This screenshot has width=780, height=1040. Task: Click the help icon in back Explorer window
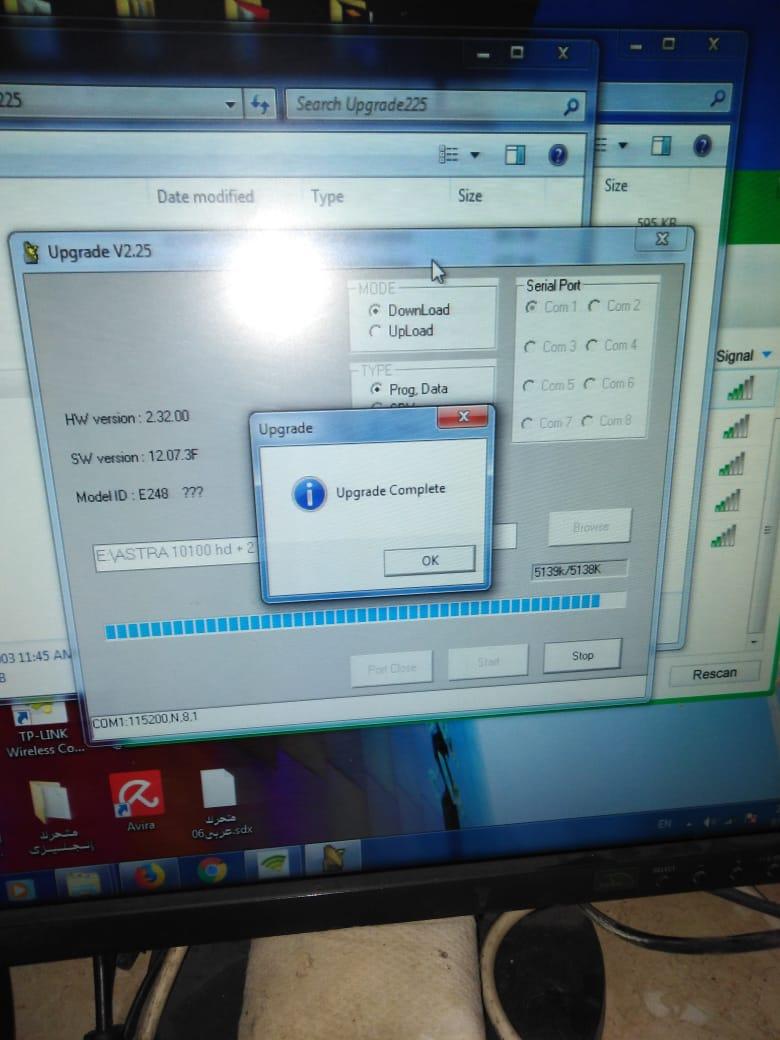coord(702,146)
